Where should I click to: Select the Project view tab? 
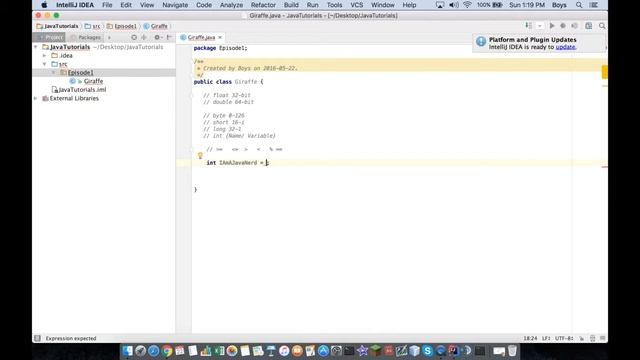point(50,37)
